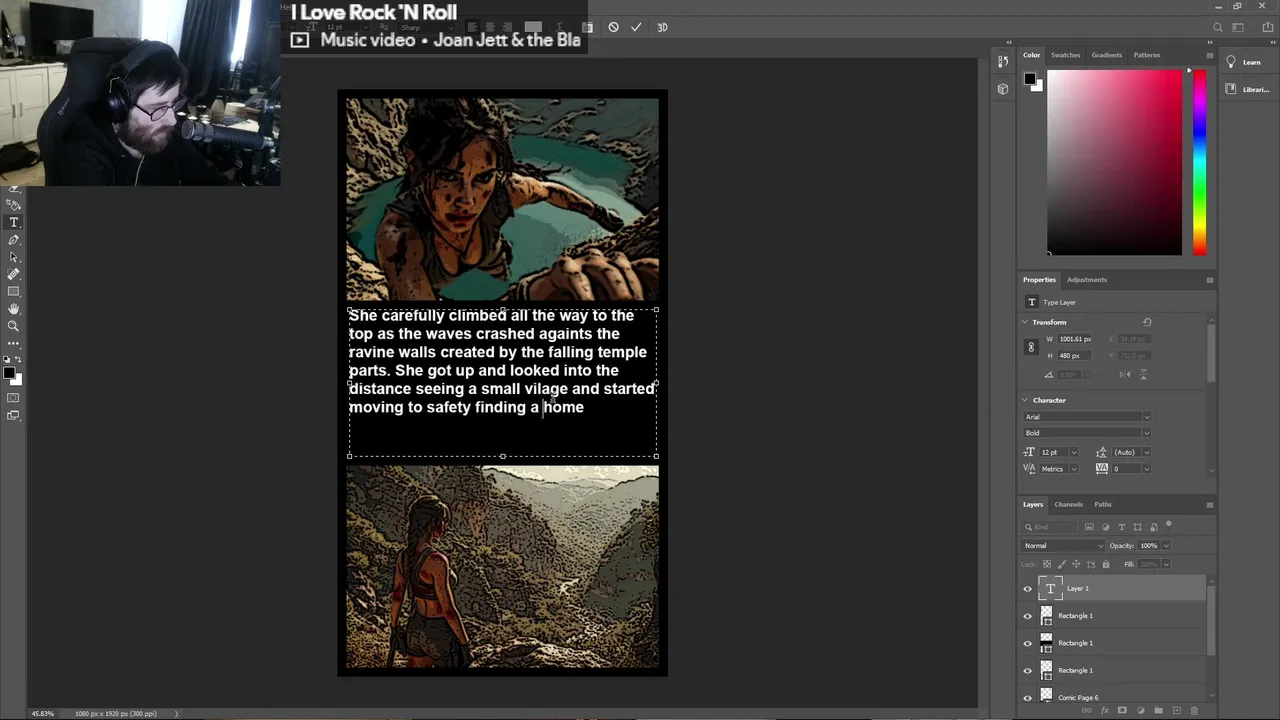This screenshot has height=720, width=1280.
Task: Click the reset transform icon in Properties
Action: 1147,322
